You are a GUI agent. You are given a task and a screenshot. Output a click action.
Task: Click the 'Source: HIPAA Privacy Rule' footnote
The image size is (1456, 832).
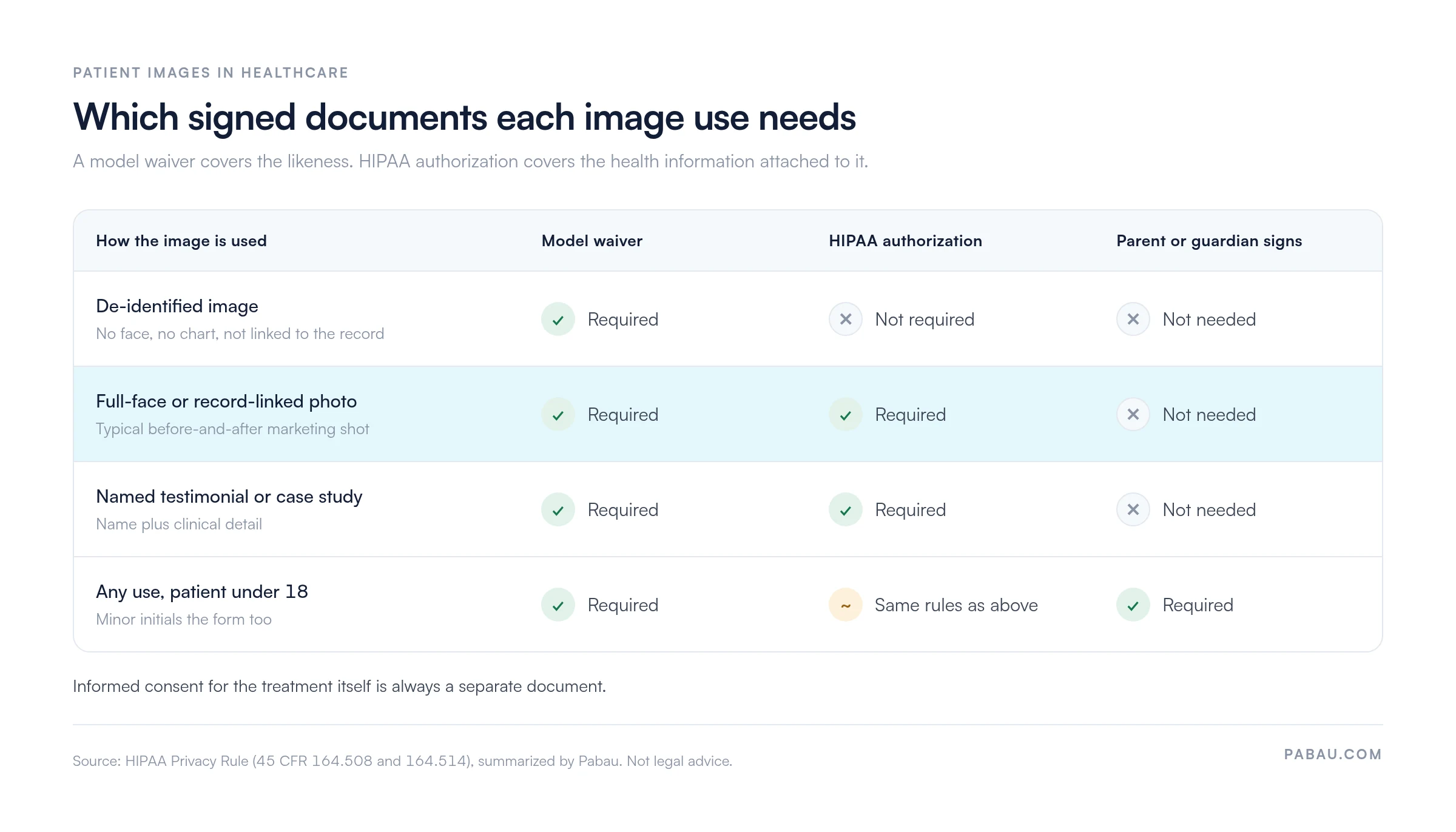pos(403,761)
